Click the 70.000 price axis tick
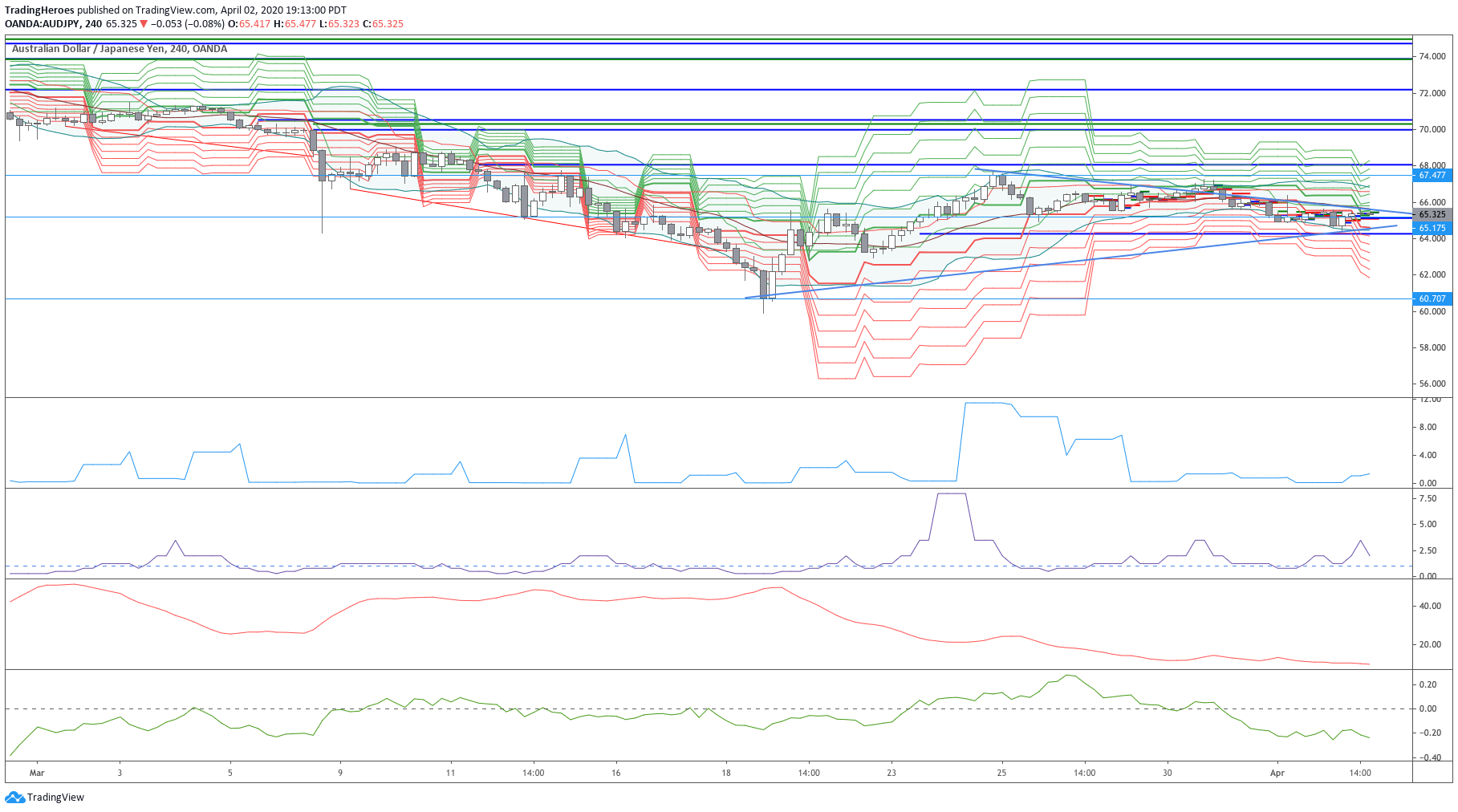The image size is (1458, 812). (1432, 129)
